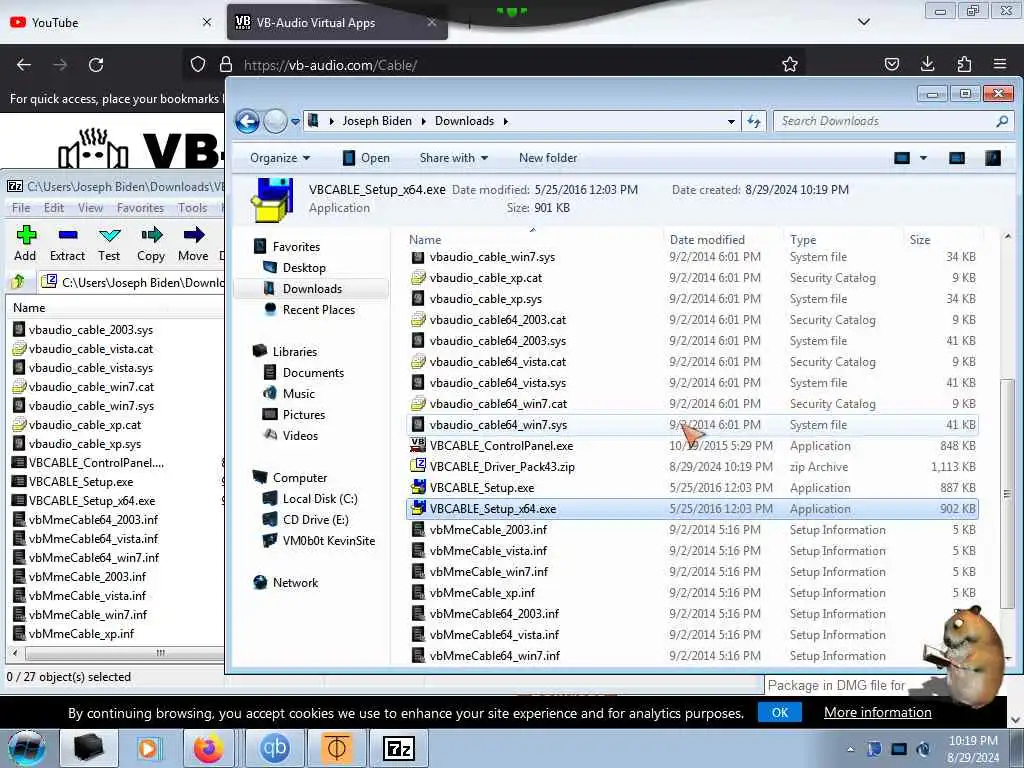Switch to 7-Zip in the taskbar
This screenshot has height=768, width=1024.
click(398, 748)
